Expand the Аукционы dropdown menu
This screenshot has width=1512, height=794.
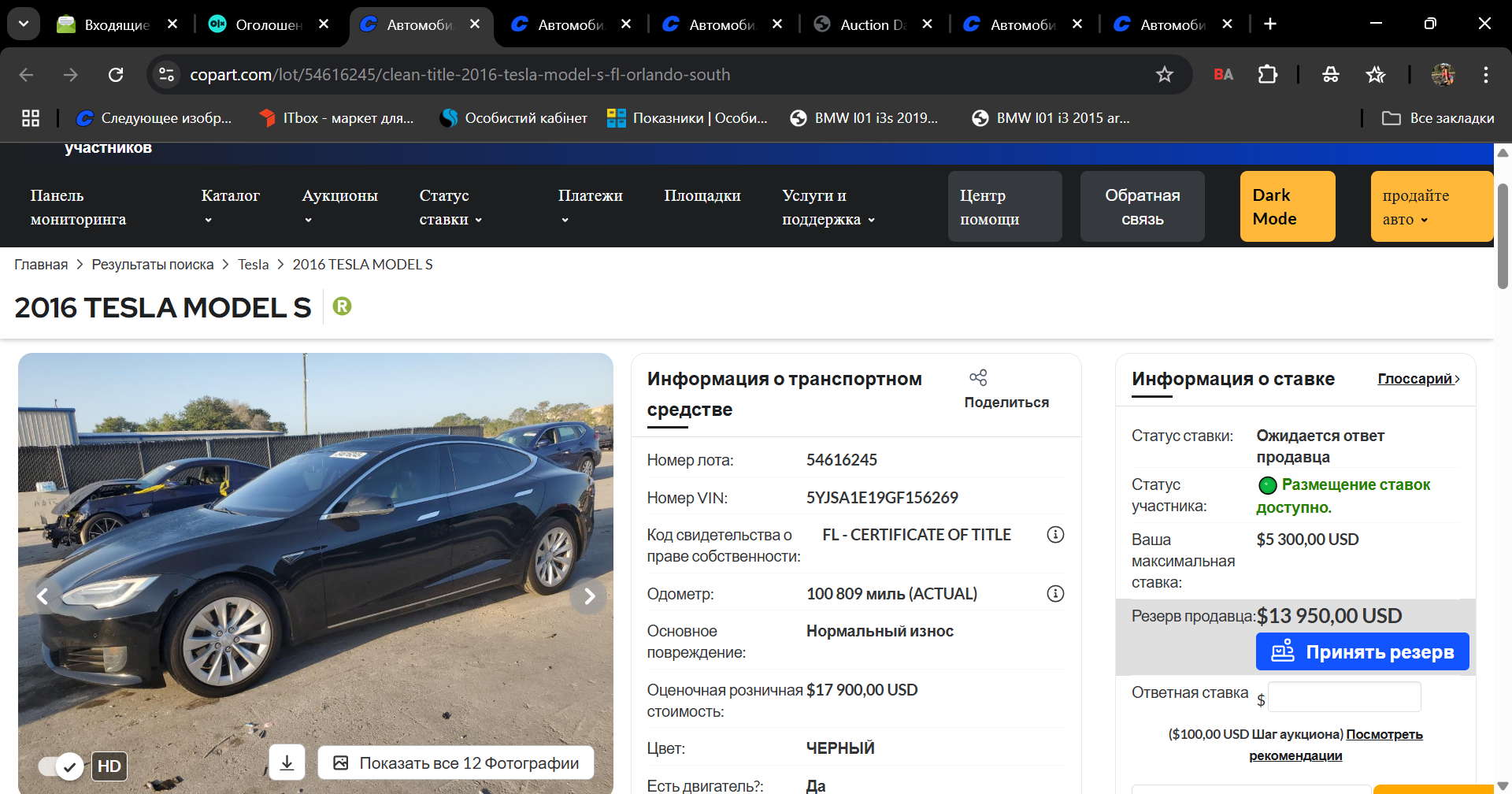[x=339, y=206]
